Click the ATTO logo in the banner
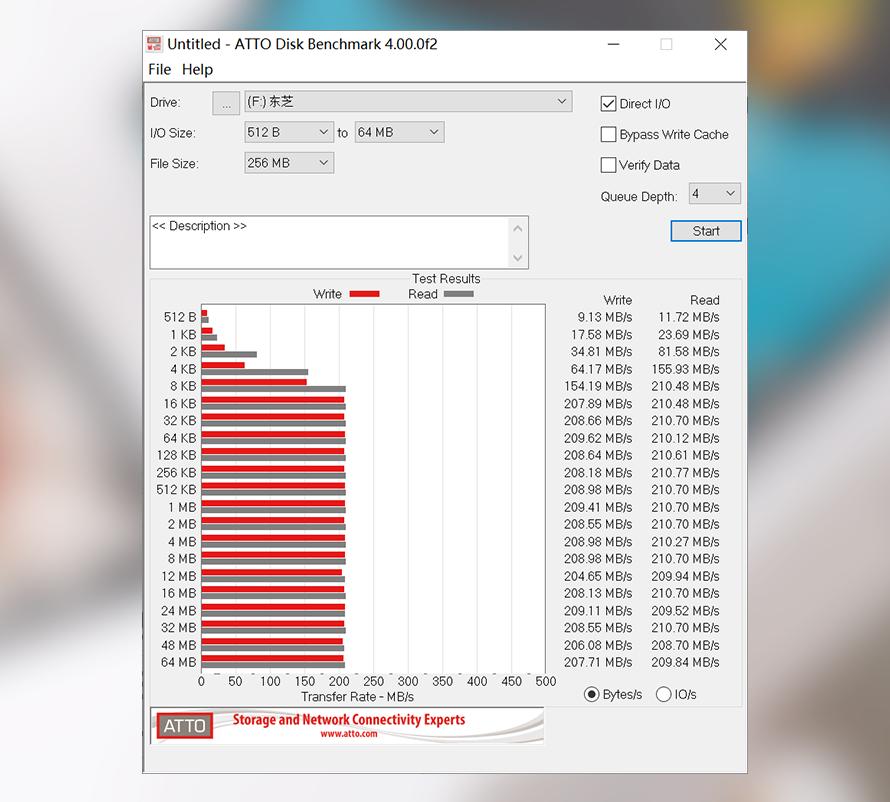Viewport: 890px width, 802px height. tap(184, 726)
